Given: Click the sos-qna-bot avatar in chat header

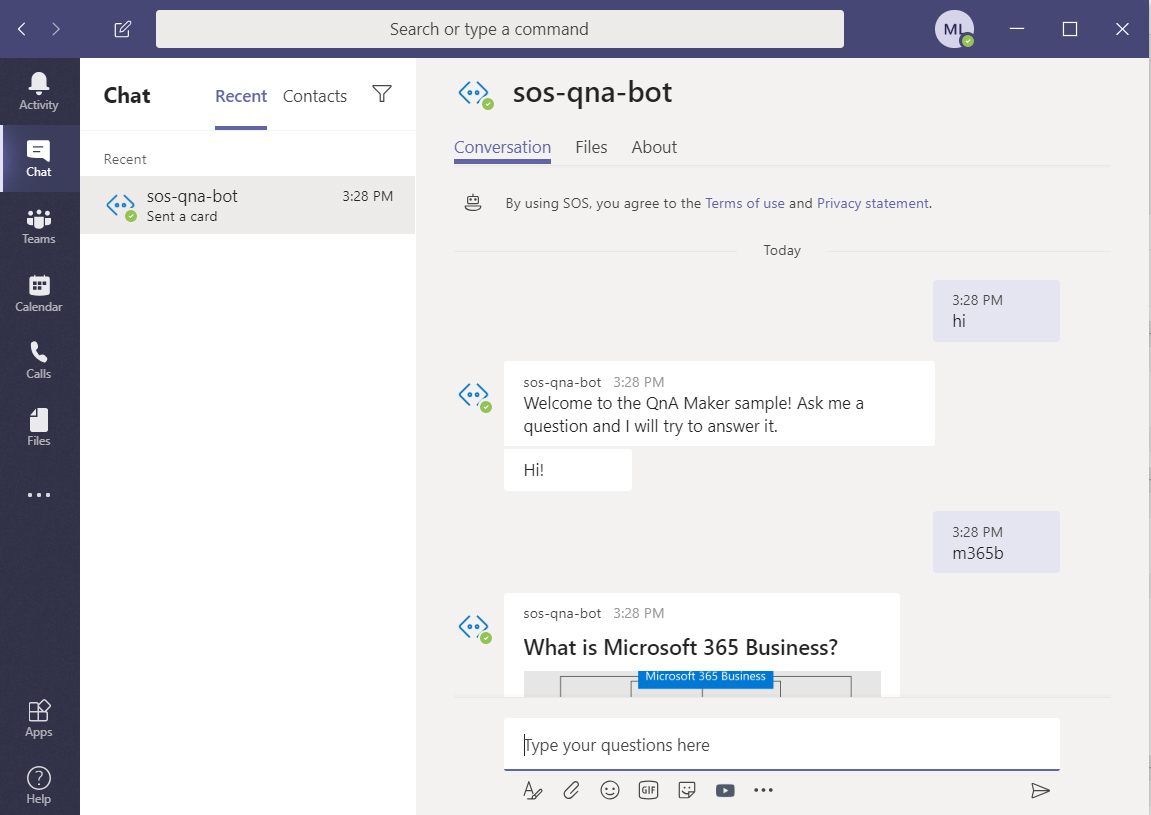Looking at the screenshot, I should click(475, 94).
